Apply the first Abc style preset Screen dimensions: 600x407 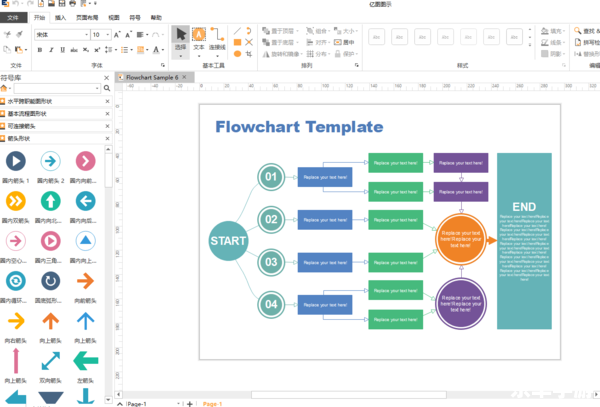377,37
